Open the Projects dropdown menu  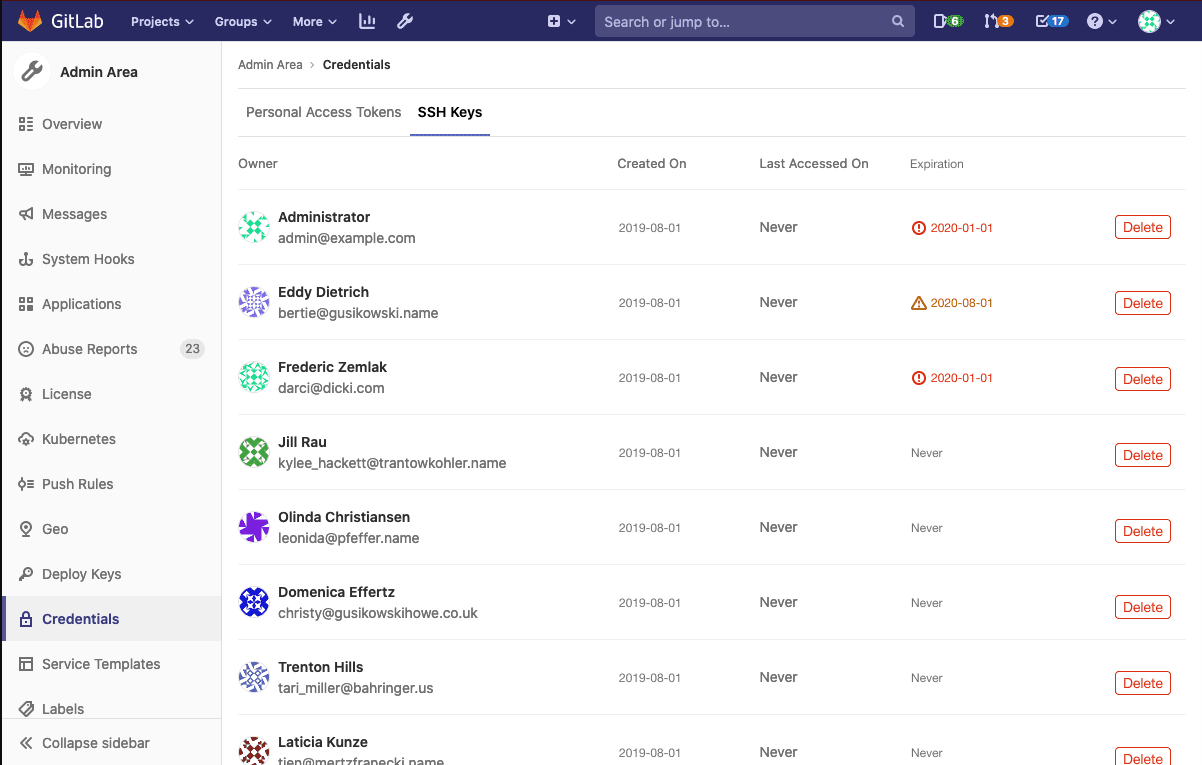point(160,20)
